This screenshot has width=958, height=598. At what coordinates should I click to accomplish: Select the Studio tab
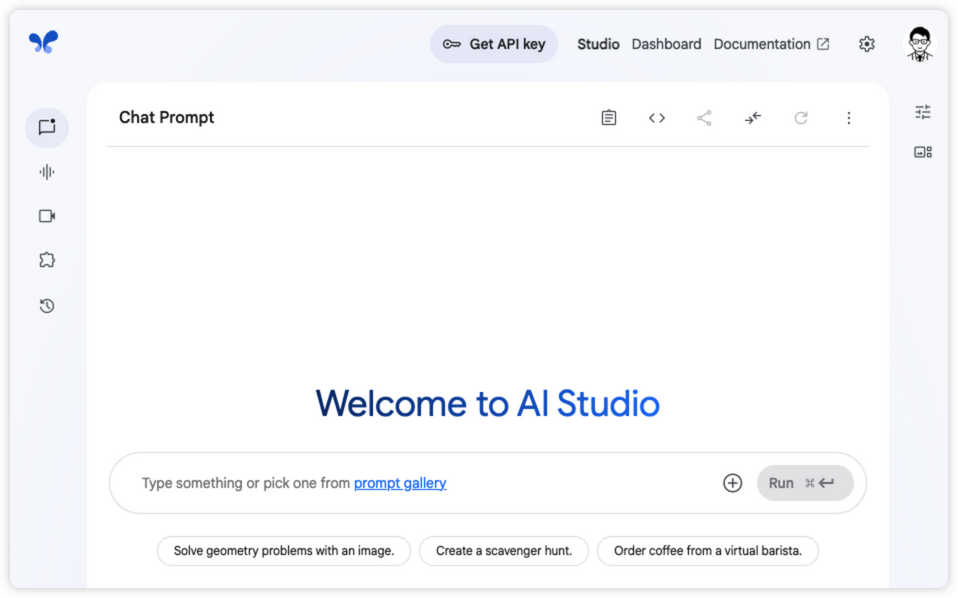[x=598, y=44]
